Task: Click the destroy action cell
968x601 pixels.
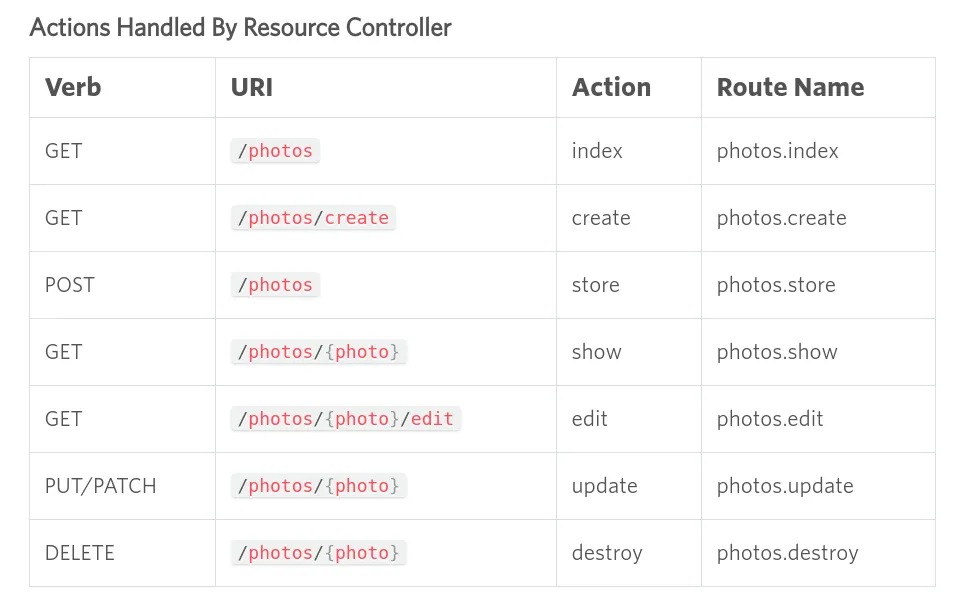Action: coord(607,553)
